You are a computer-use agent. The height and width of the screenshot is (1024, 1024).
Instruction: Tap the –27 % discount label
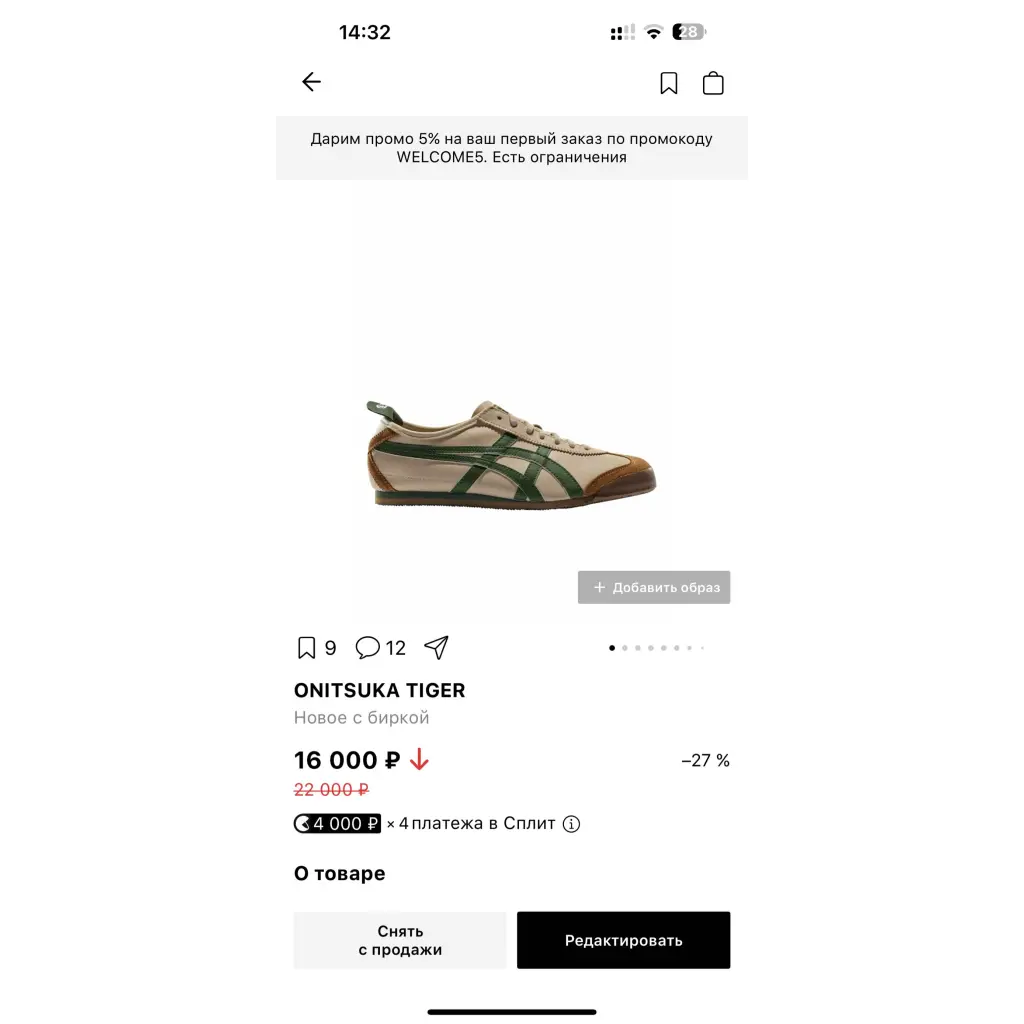pos(705,760)
